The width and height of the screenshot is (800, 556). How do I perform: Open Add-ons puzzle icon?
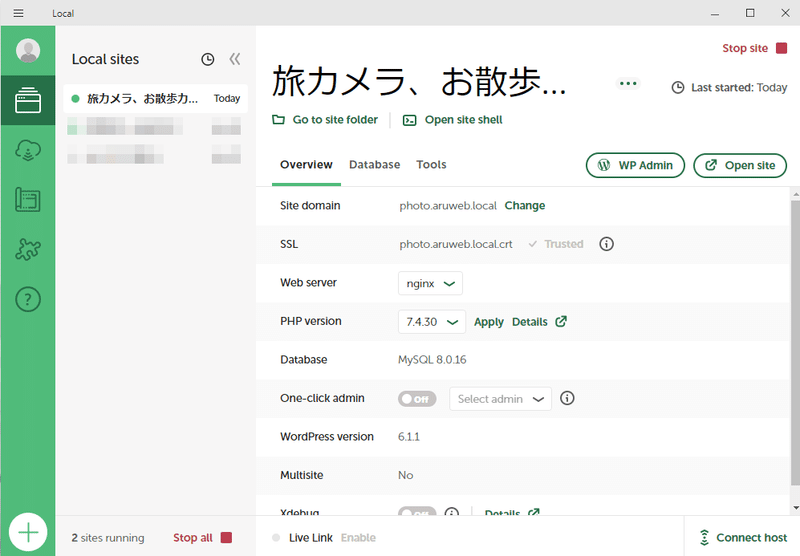click(28, 249)
